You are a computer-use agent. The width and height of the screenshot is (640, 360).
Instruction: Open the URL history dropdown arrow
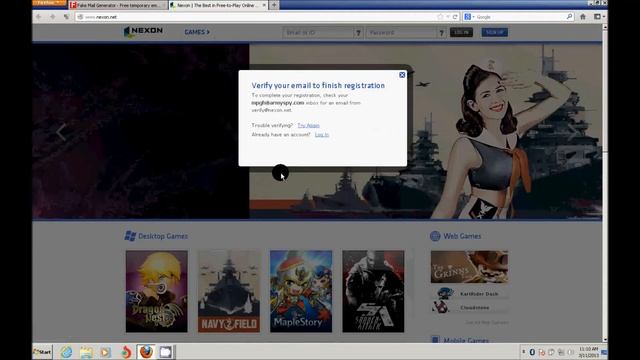[x=448, y=17]
